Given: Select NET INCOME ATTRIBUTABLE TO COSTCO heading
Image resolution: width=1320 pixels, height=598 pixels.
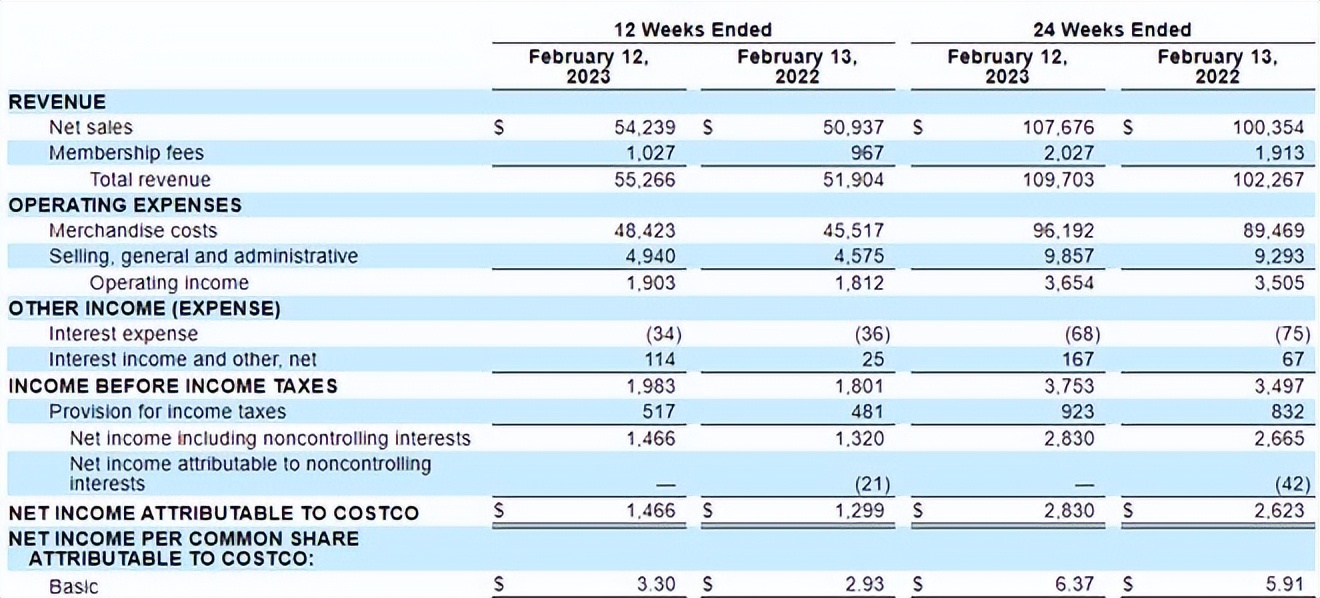Looking at the screenshot, I should click(213, 513).
